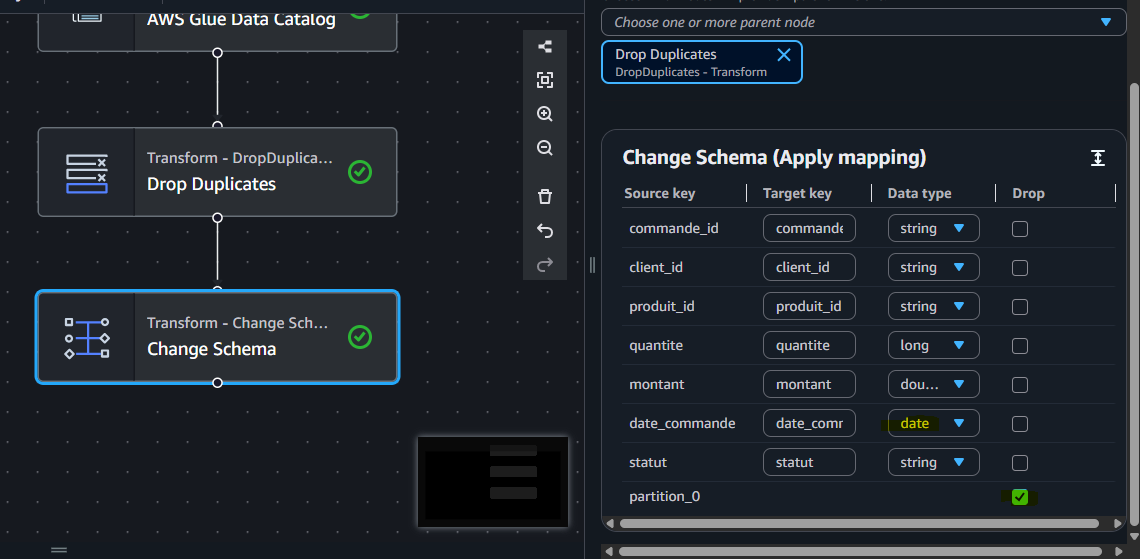Open data type dropdown for produit_id
Viewport: 1140px width, 559px height.
(x=934, y=307)
